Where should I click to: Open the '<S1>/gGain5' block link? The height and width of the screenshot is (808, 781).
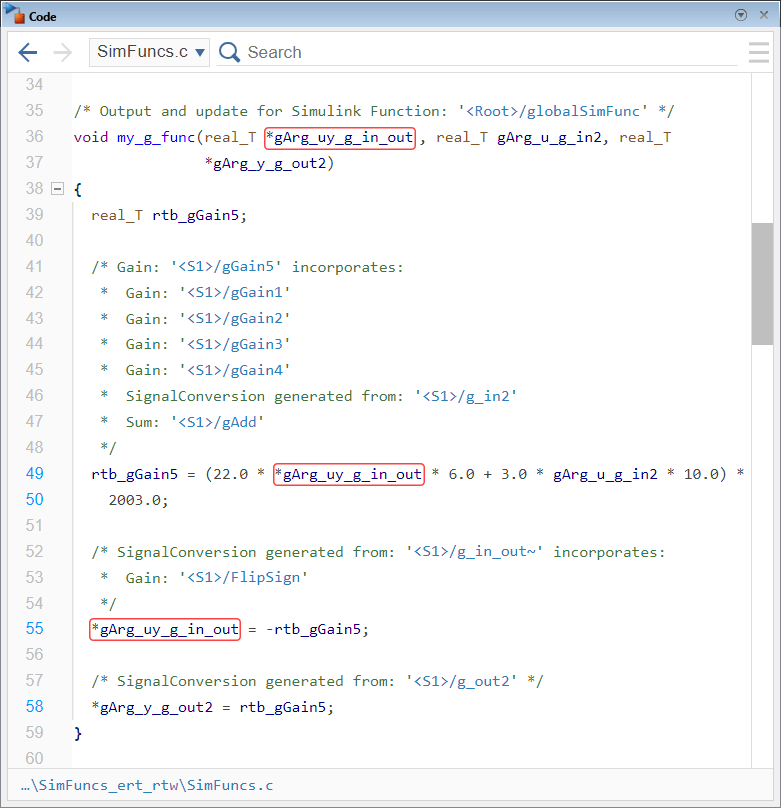(226, 267)
